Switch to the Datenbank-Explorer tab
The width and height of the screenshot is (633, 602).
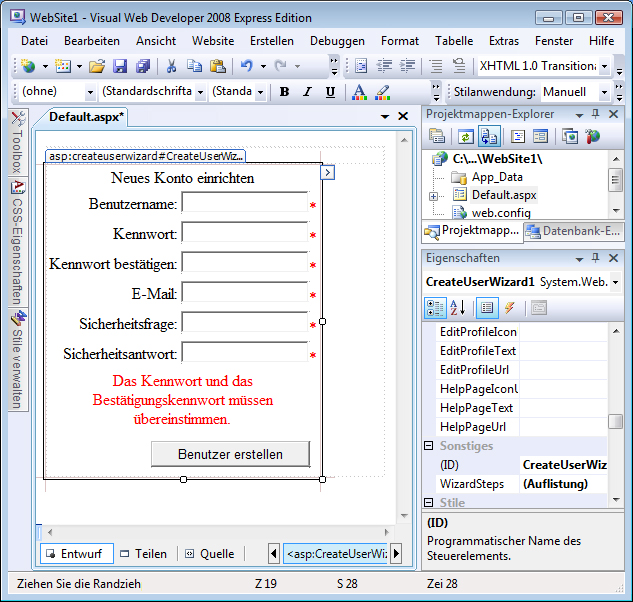click(573, 231)
